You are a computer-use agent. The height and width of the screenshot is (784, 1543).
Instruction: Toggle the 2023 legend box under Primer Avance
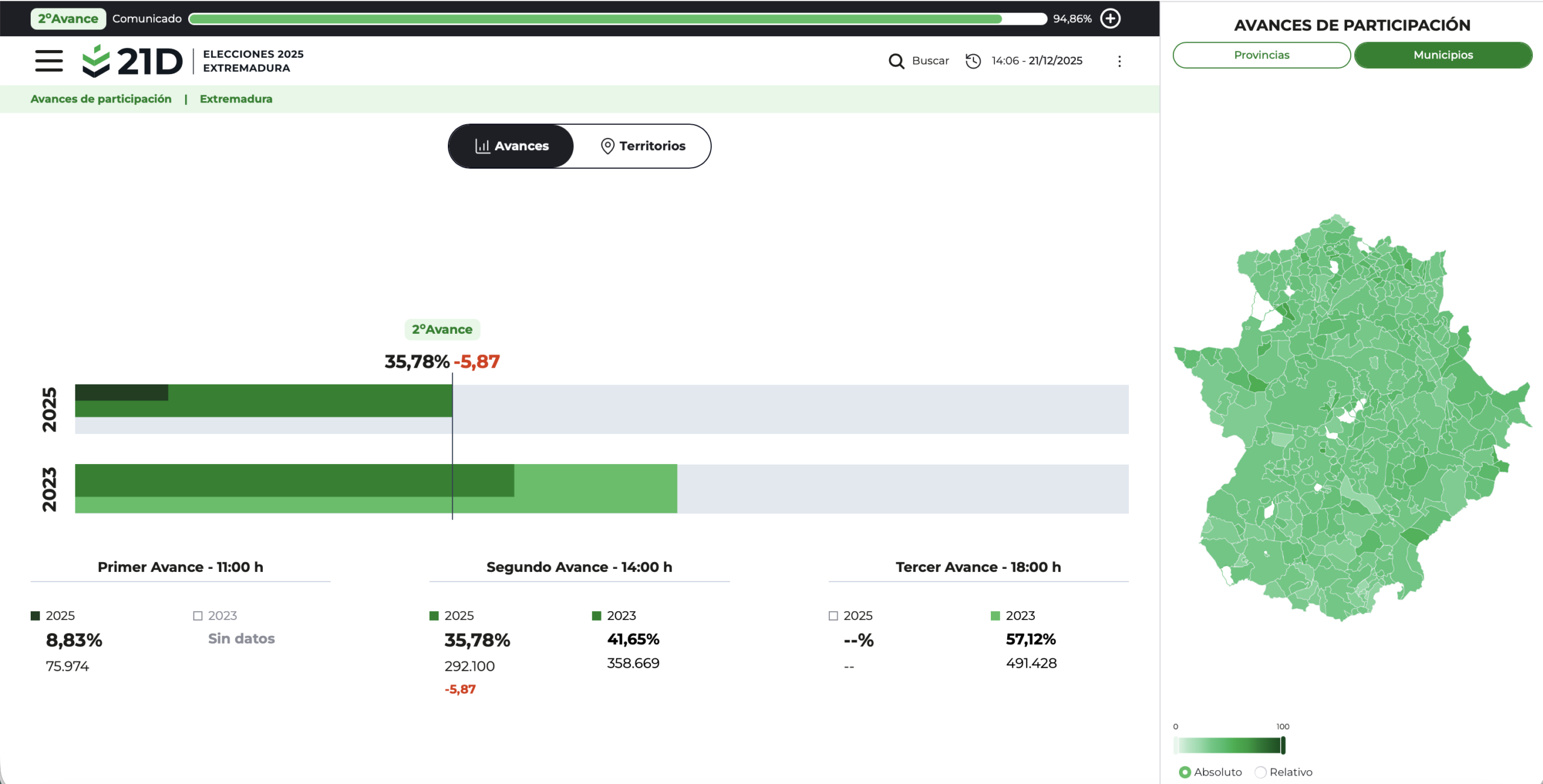pos(198,615)
